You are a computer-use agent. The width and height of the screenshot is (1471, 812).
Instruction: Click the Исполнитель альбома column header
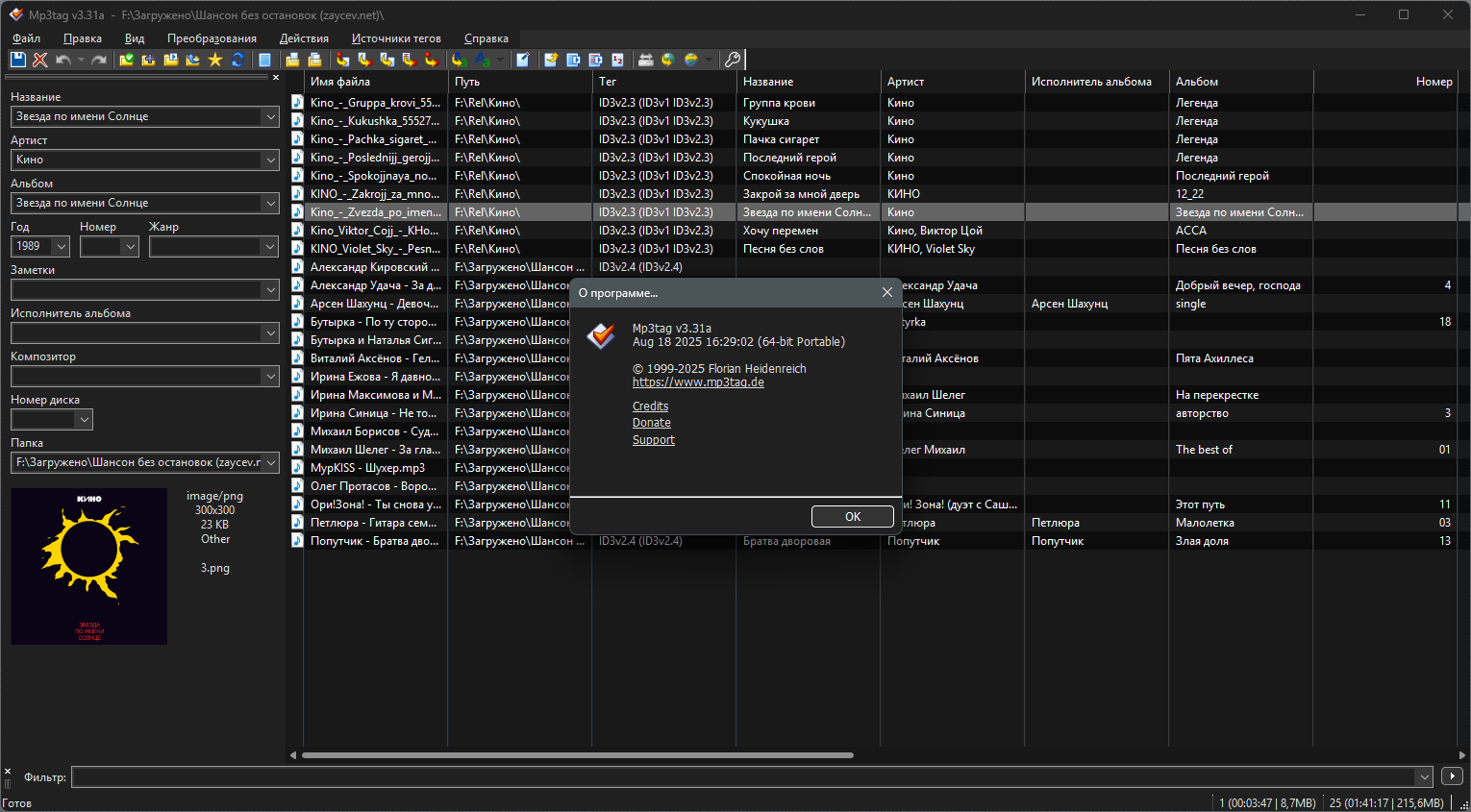coord(1097,82)
